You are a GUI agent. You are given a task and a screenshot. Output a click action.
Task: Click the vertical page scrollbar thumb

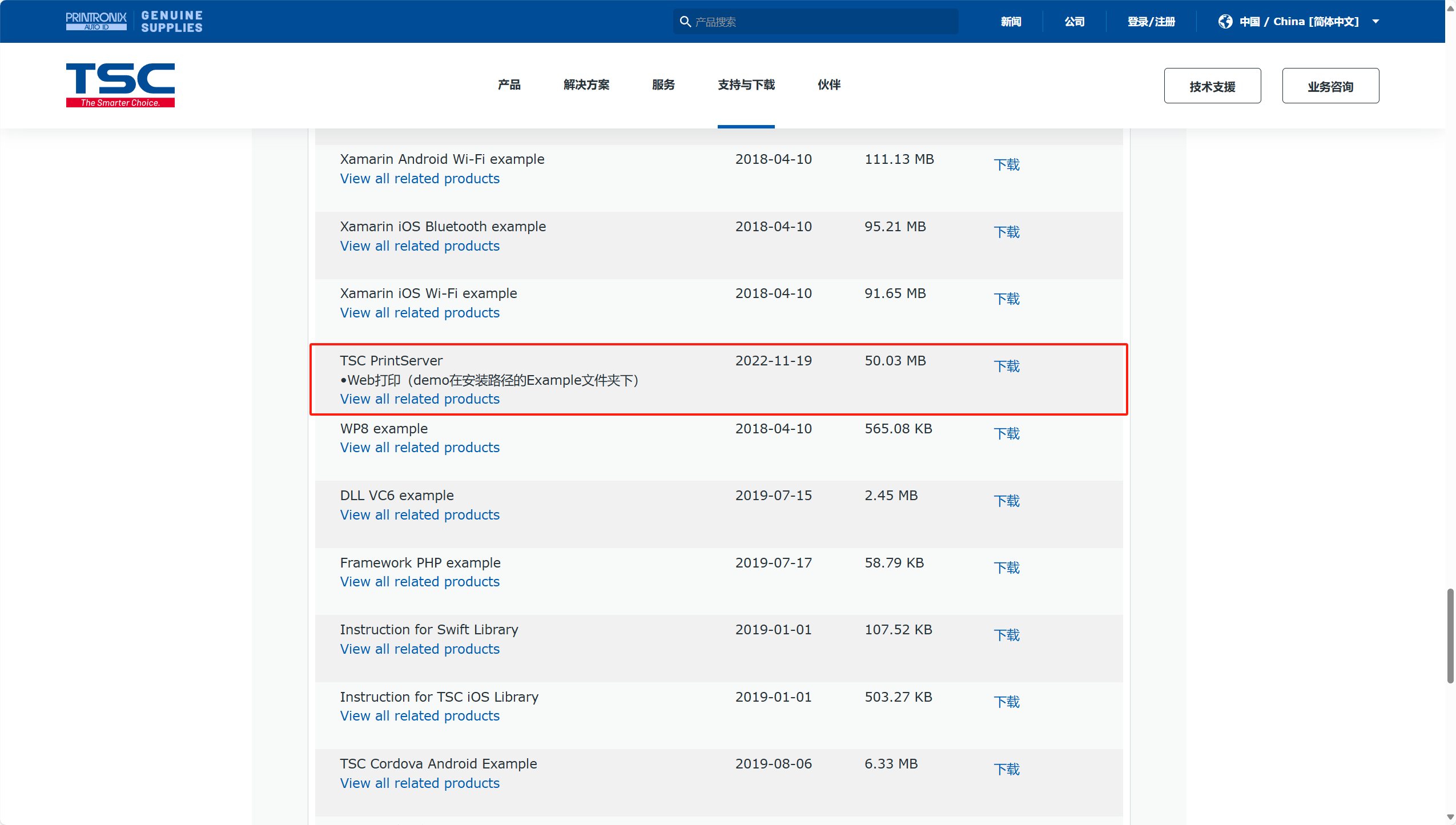coord(1450,636)
